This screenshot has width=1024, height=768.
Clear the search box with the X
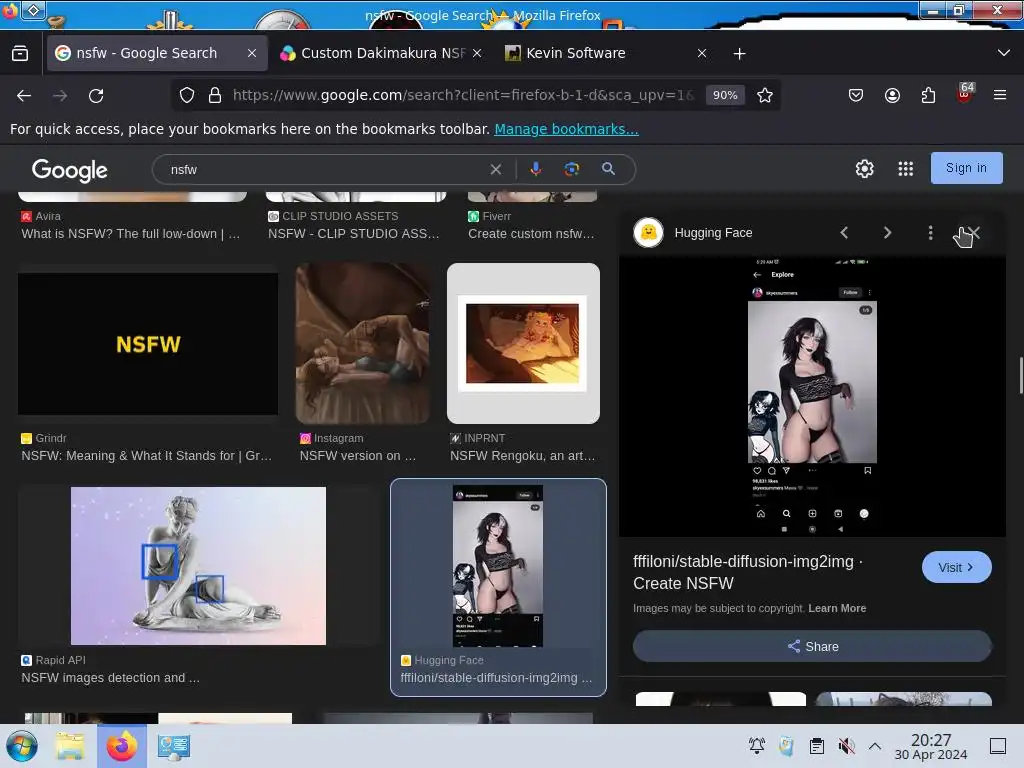click(x=496, y=170)
